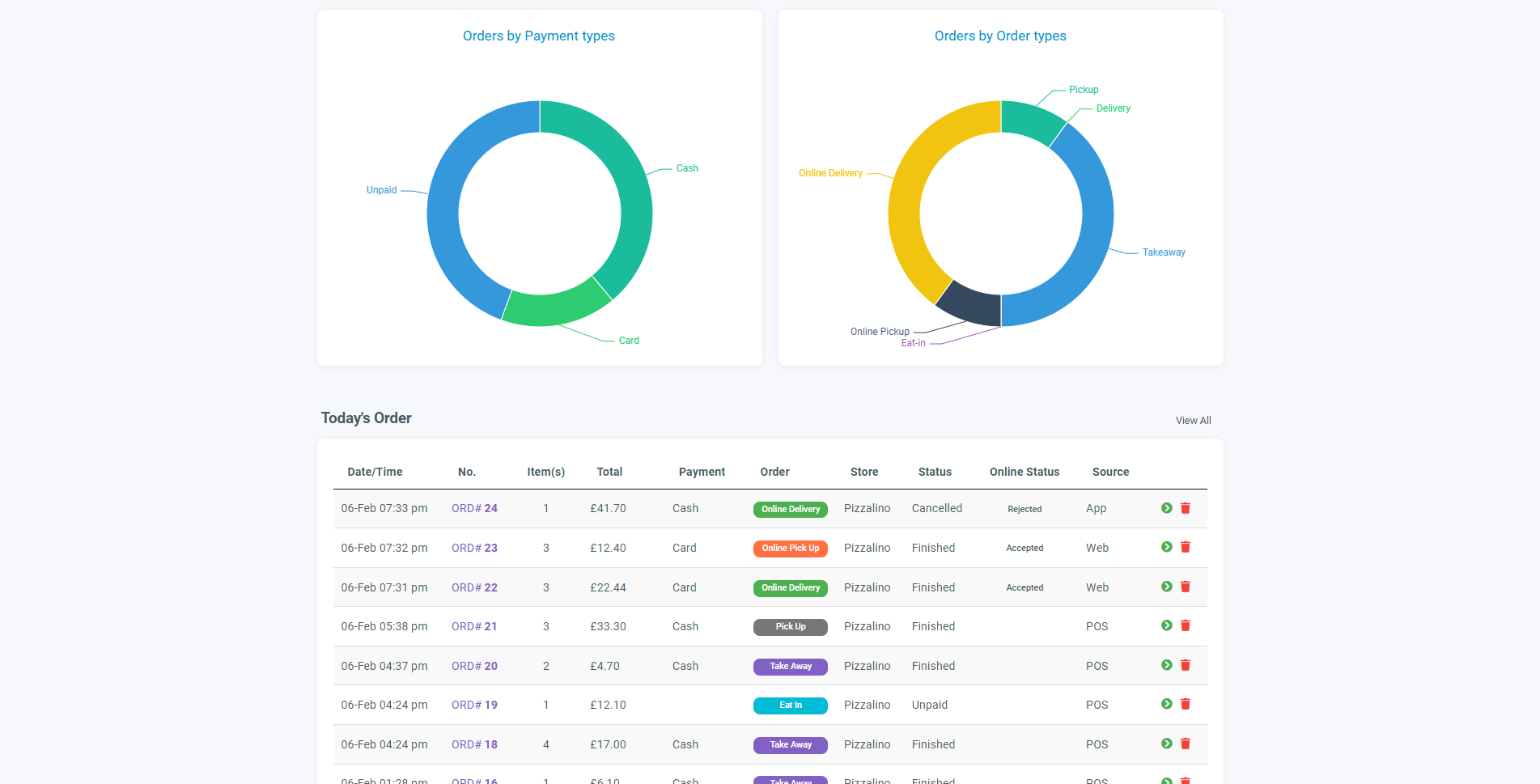Click the Online Pick Up badge
1540x784 pixels.
791,548
